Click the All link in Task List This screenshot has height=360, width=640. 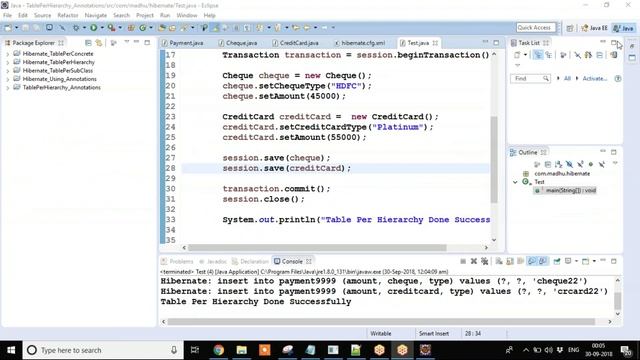tap(567, 78)
